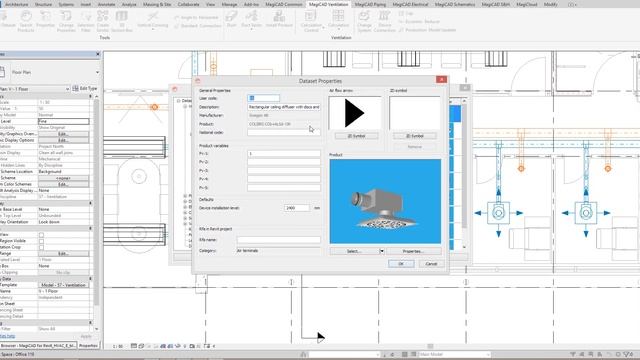640x360 pixels.
Task: Switch to the Project Browser panel tab
Action: coord(38,345)
